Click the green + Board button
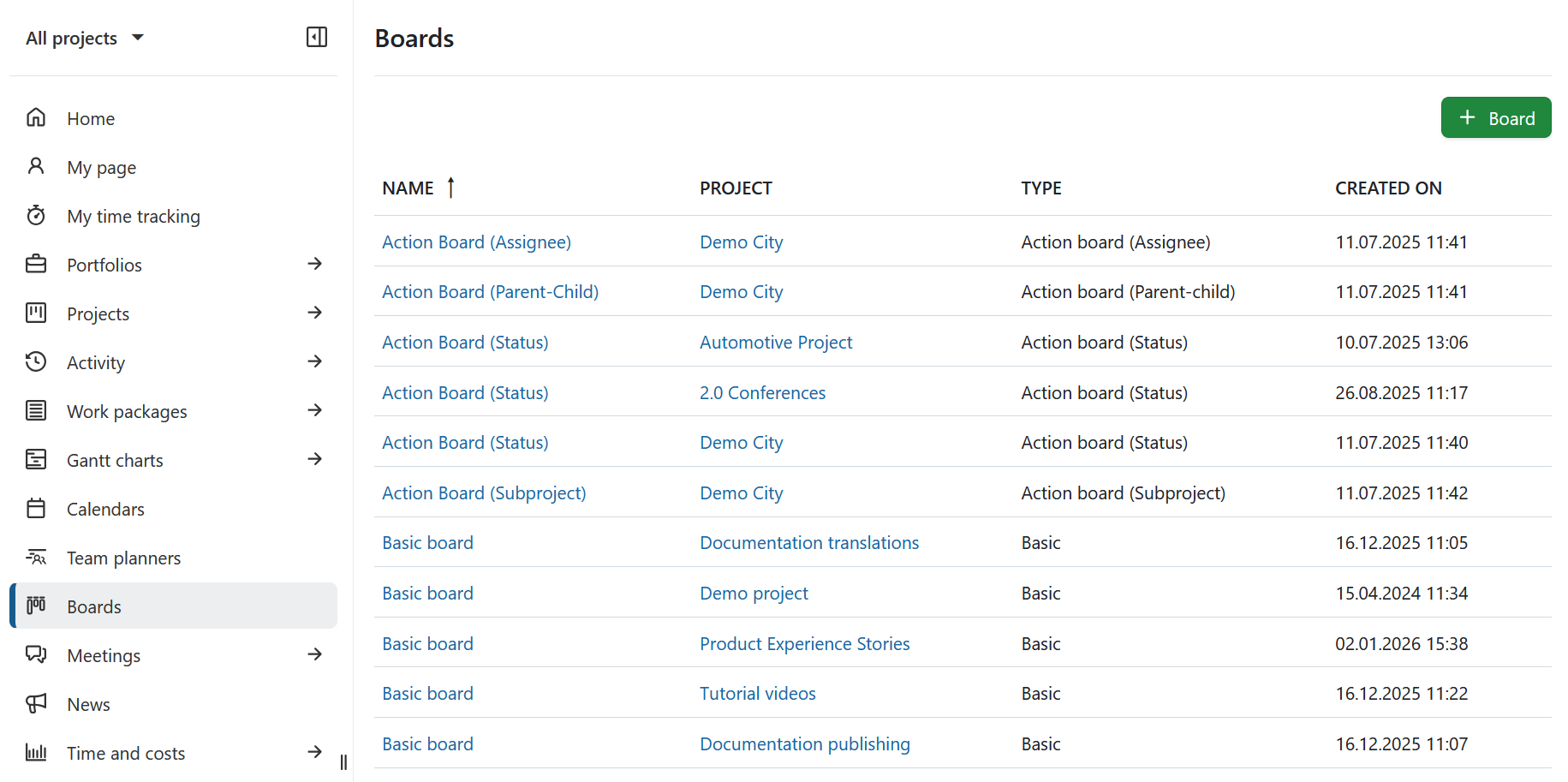The image size is (1568, 782). [x=1495, y=117]
